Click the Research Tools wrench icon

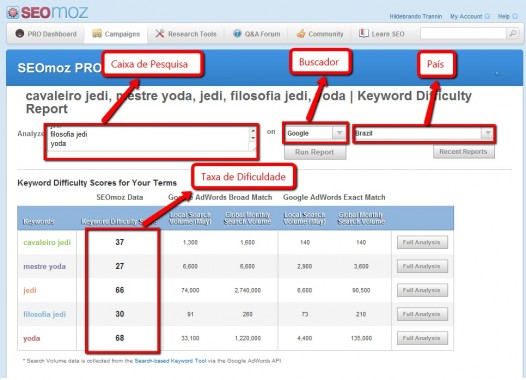(x=160, y=33)
